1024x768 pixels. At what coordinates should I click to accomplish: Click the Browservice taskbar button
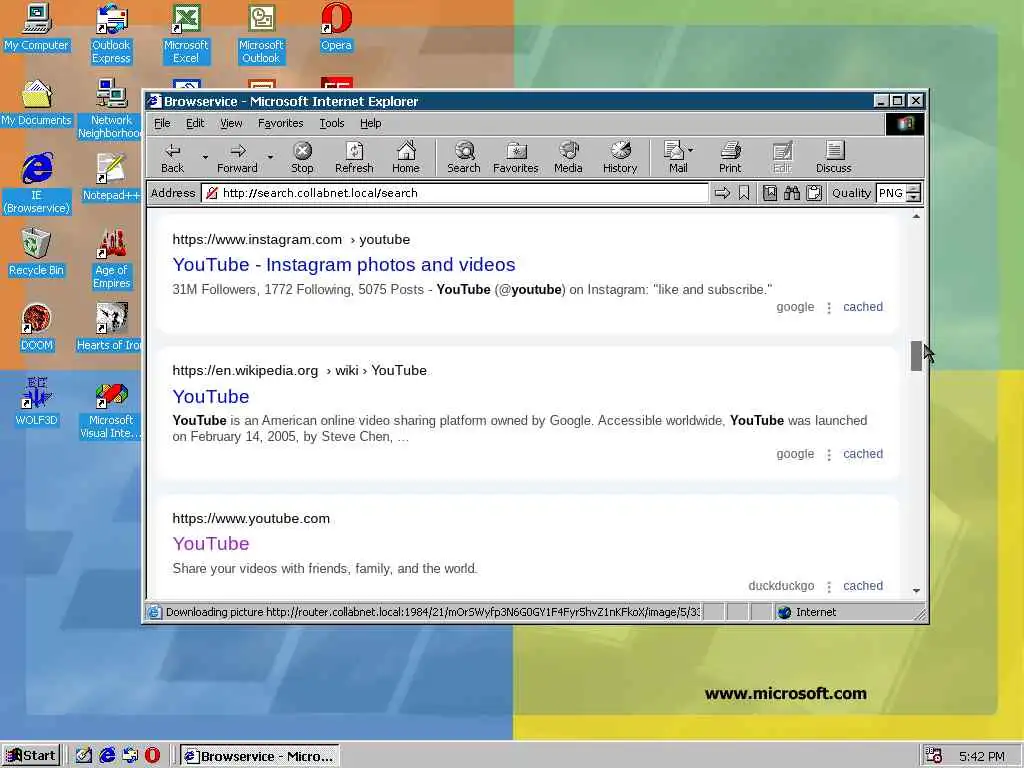pyautogui.click(x=259, y=756)
